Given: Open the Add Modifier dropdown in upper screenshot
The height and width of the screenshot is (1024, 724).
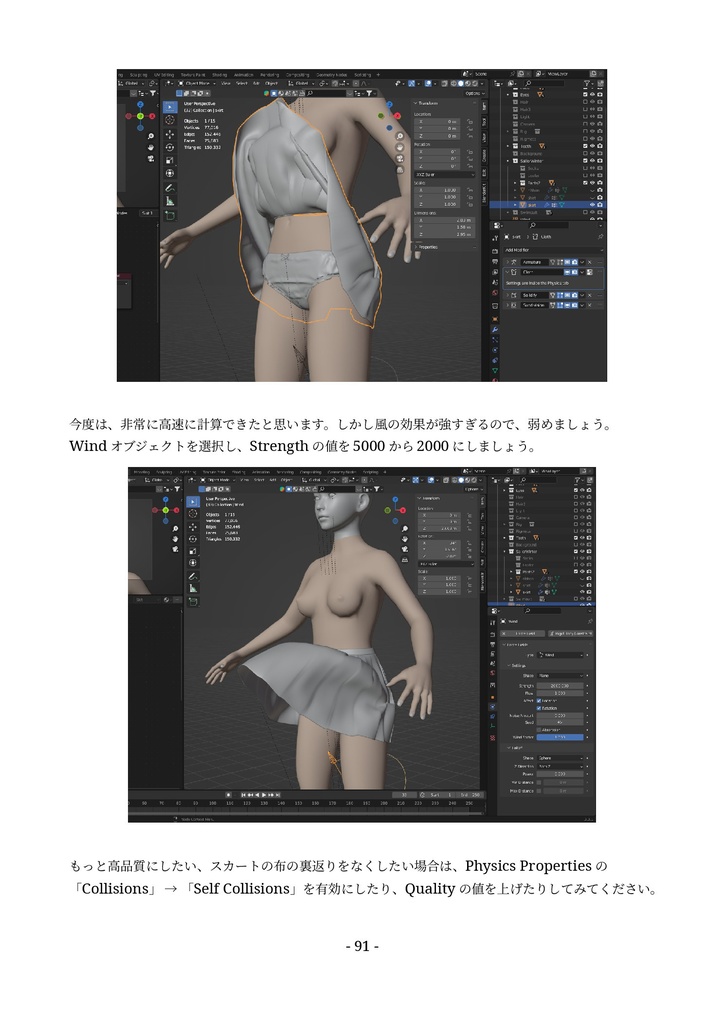Looking at the screenshot, I should pos(552,250).
